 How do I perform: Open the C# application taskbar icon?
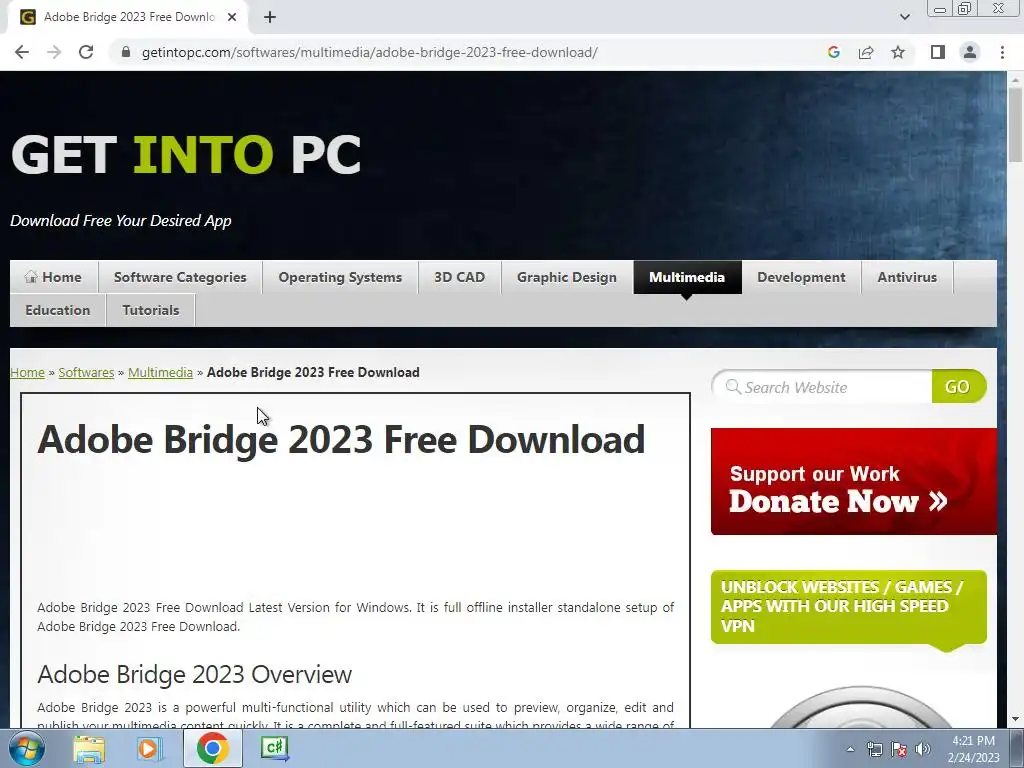pyautogui.click(x=274, y=748)
